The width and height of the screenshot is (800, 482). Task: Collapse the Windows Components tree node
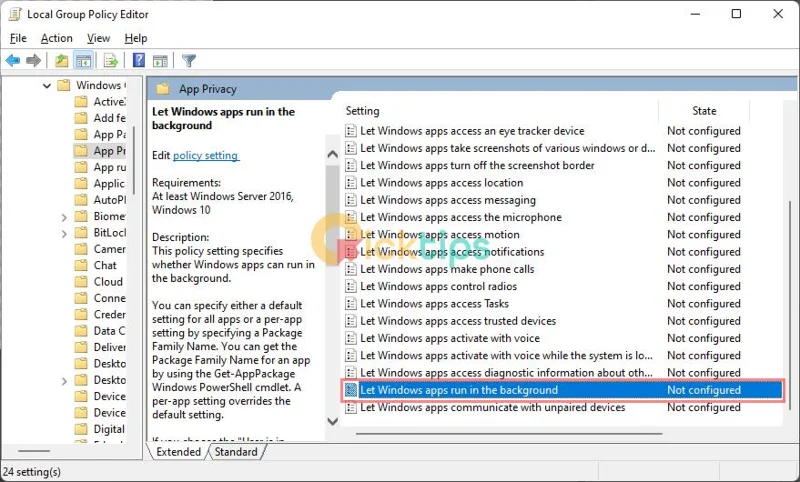click(x=47, y=86)
